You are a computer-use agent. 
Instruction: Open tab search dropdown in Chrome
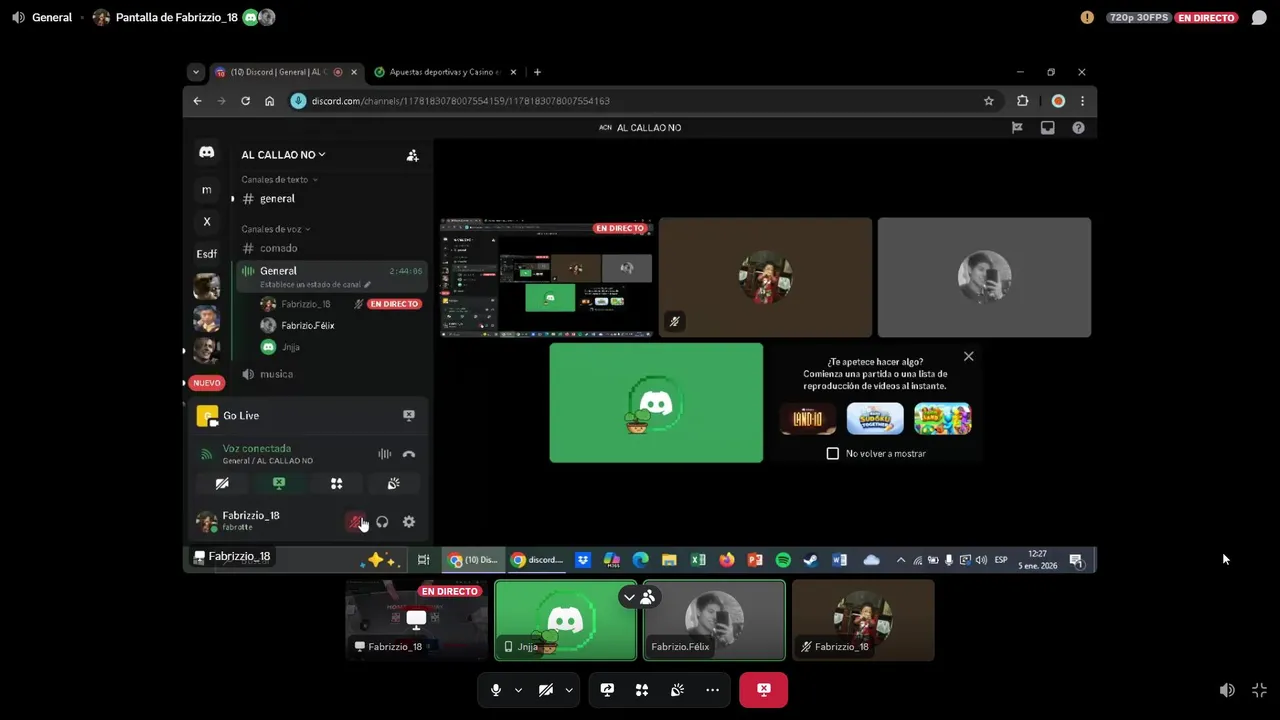coord(195,72)
